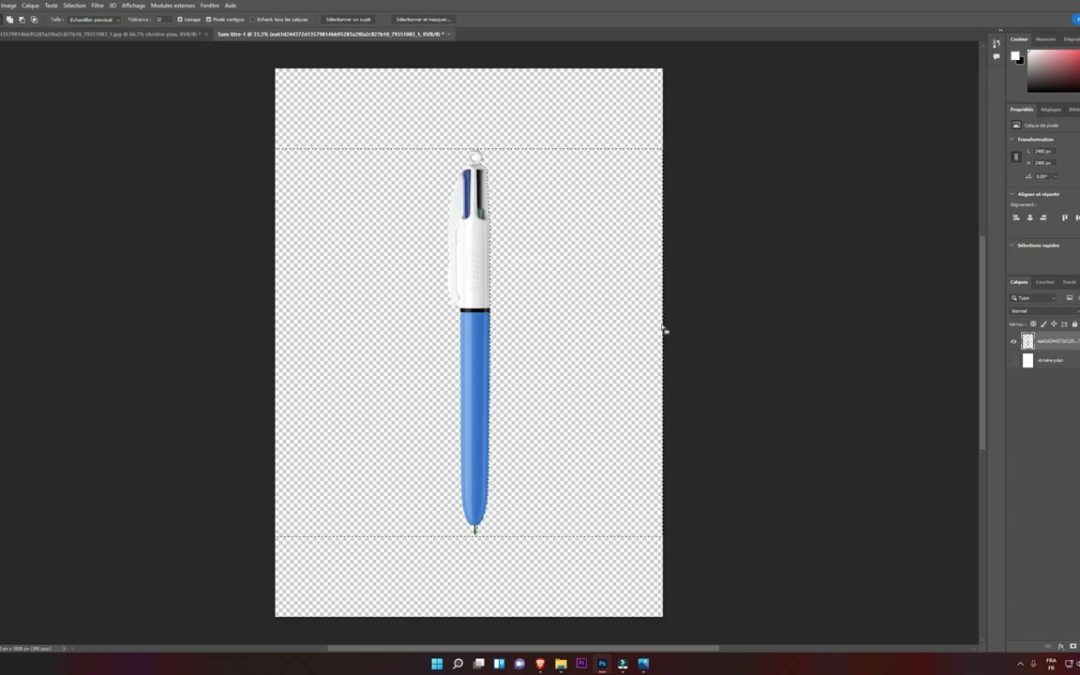This screenshot has height=675, width=1080.
Task: Align horizontal centers in Aligner et répartir
Action: pos(1030,218)
